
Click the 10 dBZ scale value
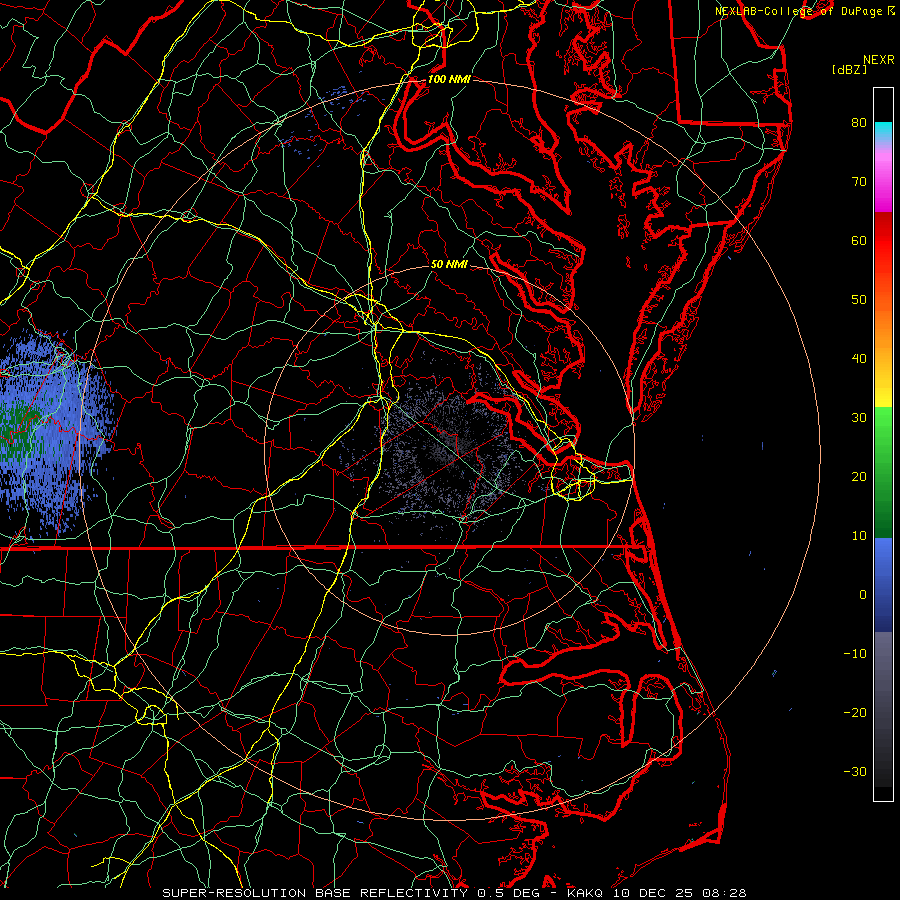click(x=859, y=536)
